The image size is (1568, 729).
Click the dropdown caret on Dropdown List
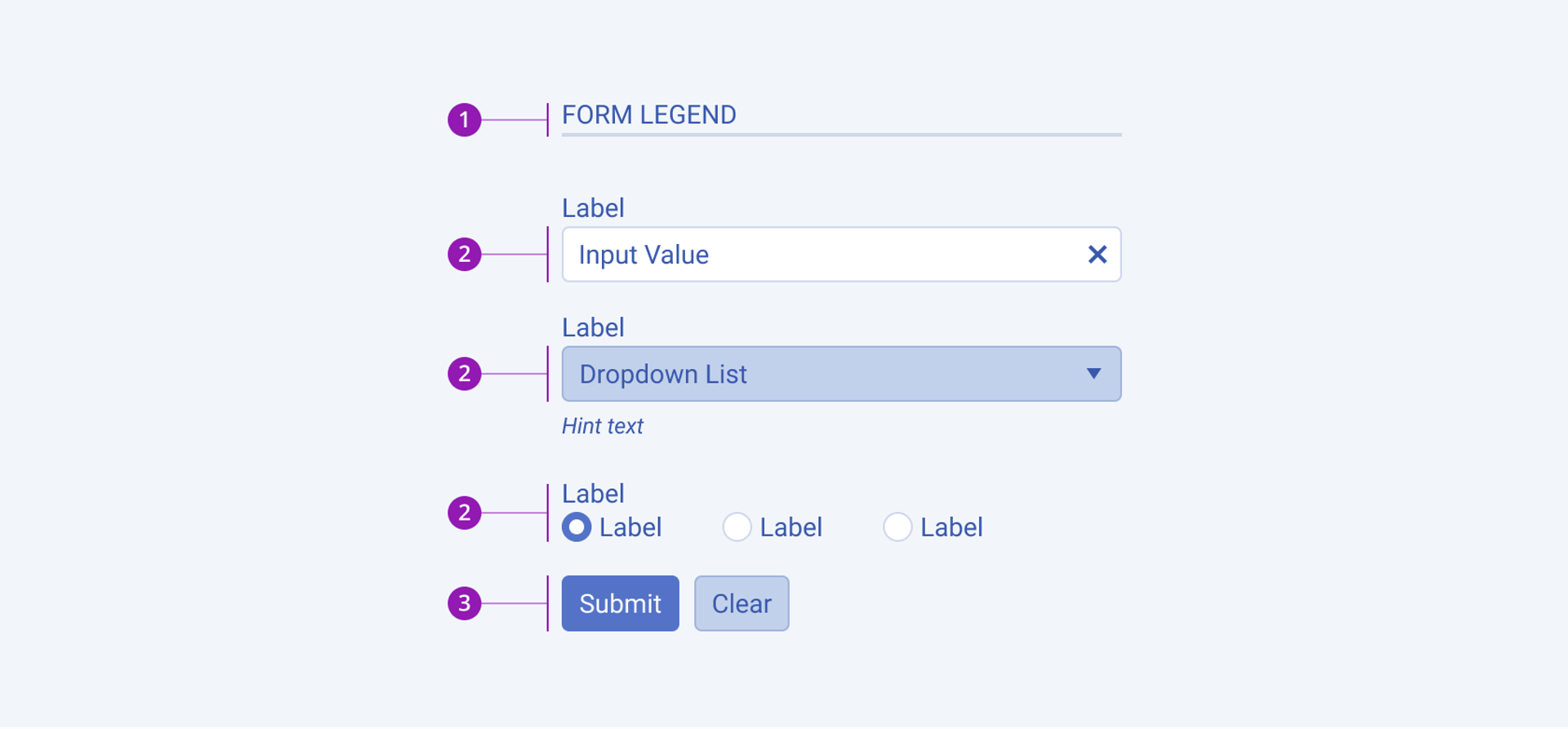pos(1094,374)
